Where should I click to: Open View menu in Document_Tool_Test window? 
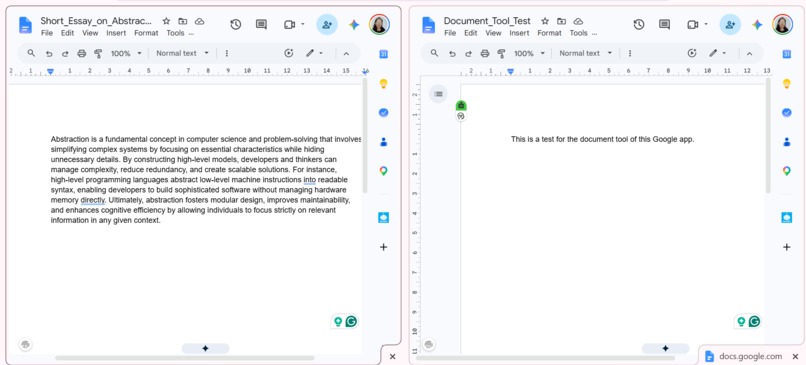pos(493,33)
